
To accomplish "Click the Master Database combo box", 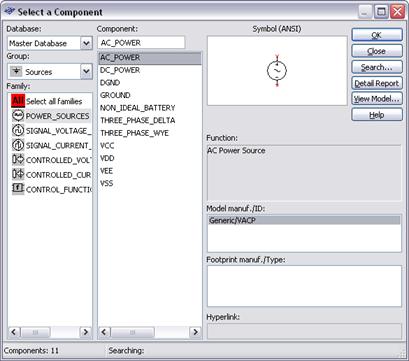I will (50, 43).
